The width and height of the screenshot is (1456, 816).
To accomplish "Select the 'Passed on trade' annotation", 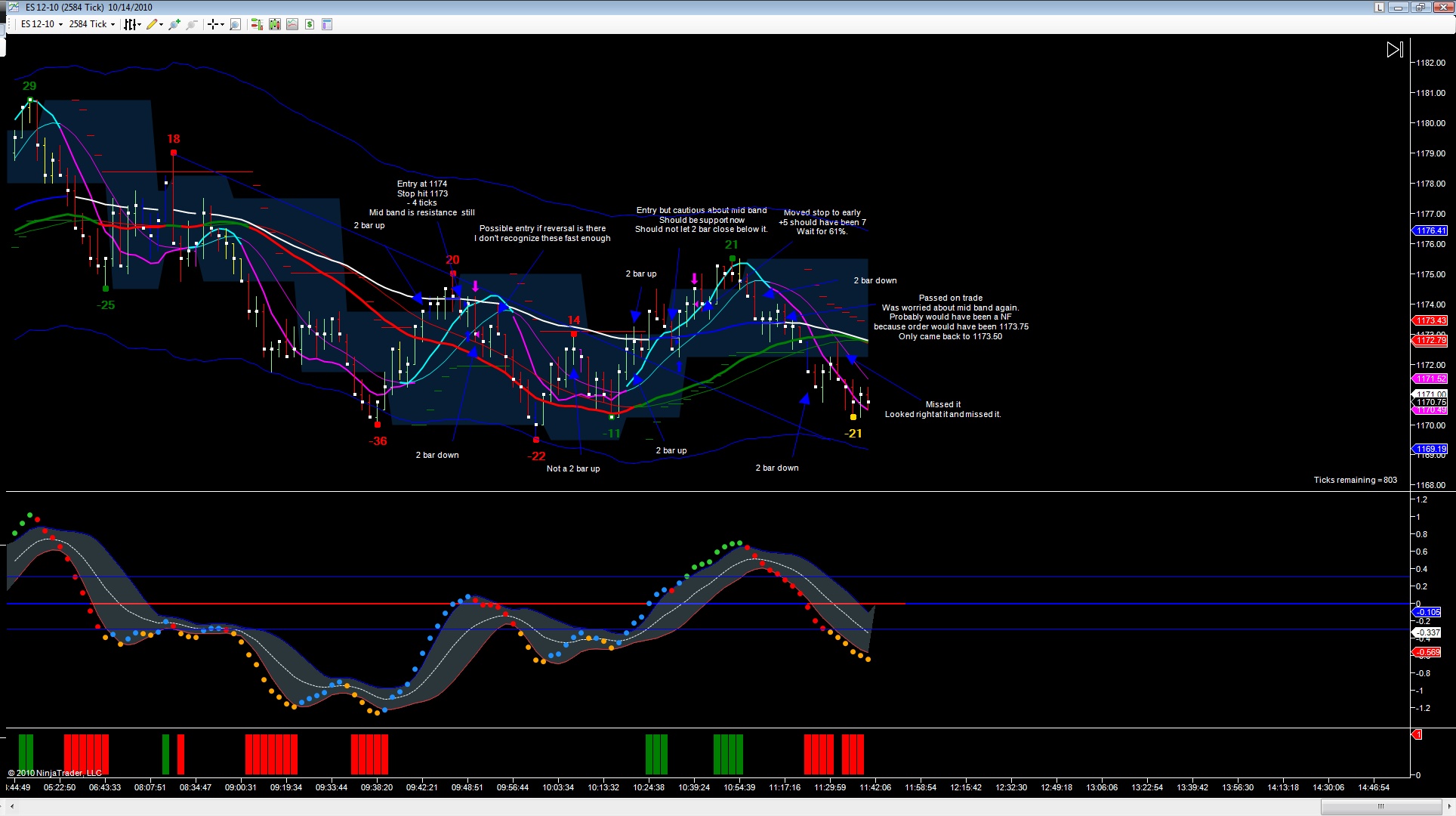I will pos(951,317).
